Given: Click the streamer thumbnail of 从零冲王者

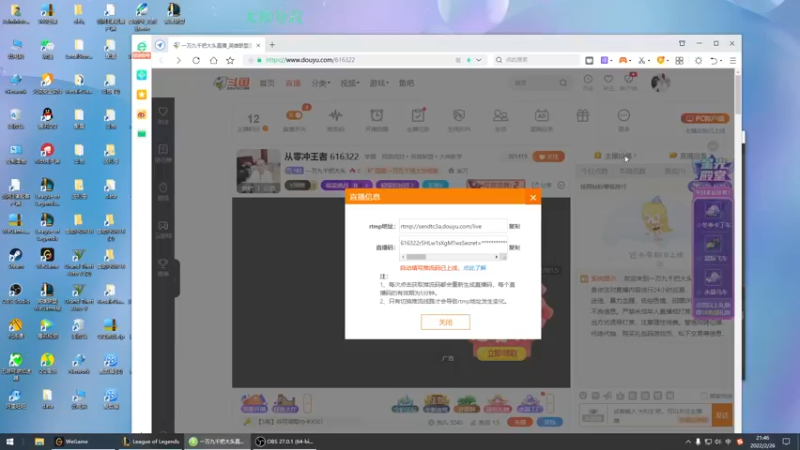Looking at the screenshot, I should click(x=258, y=171).
